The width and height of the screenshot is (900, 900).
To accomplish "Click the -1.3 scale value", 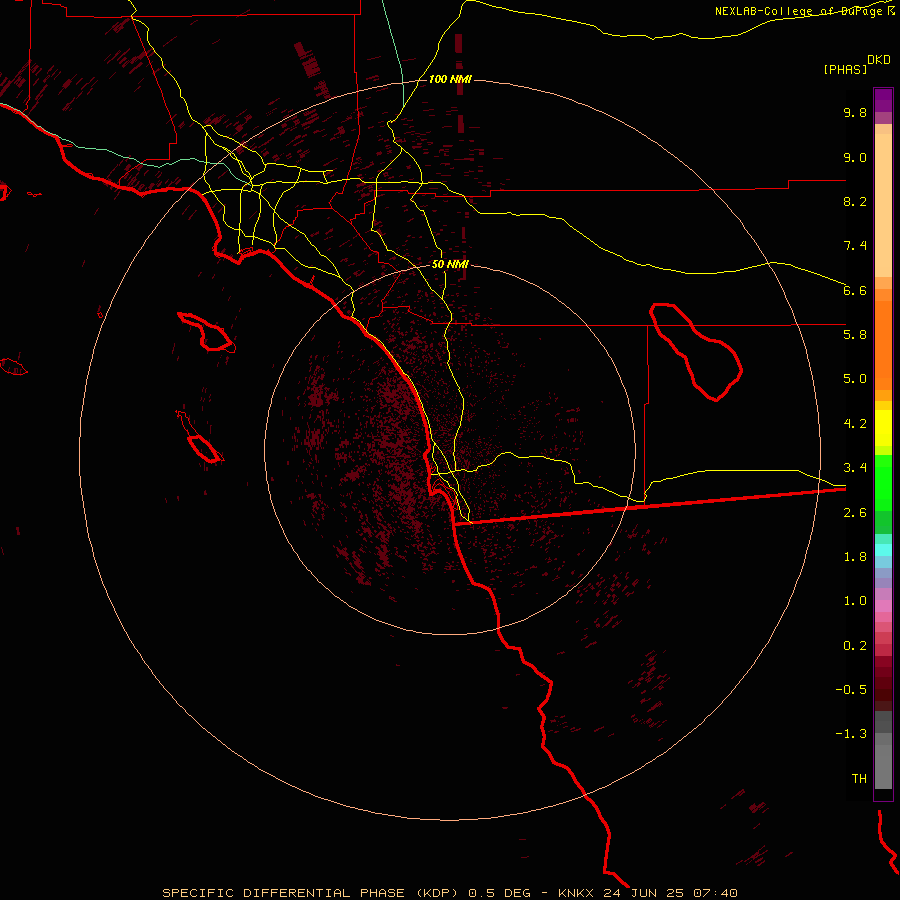I will point(851,734).
